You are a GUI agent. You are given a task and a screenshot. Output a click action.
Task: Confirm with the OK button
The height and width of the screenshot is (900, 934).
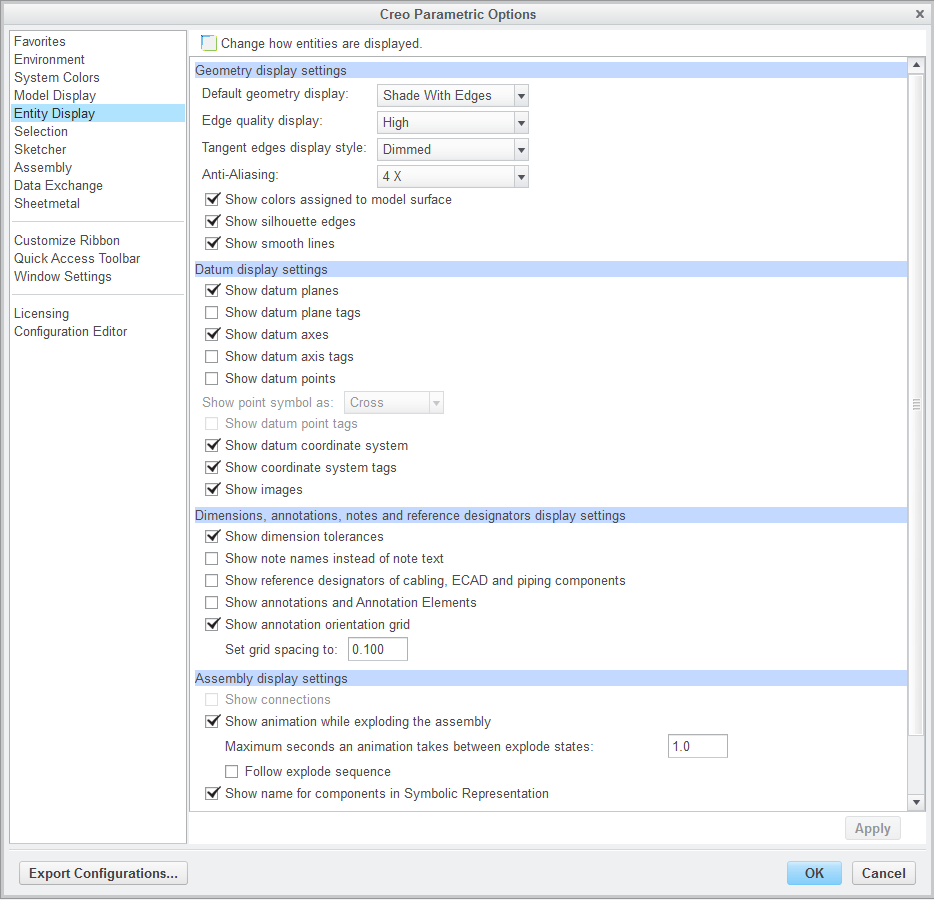coord(814,874)
